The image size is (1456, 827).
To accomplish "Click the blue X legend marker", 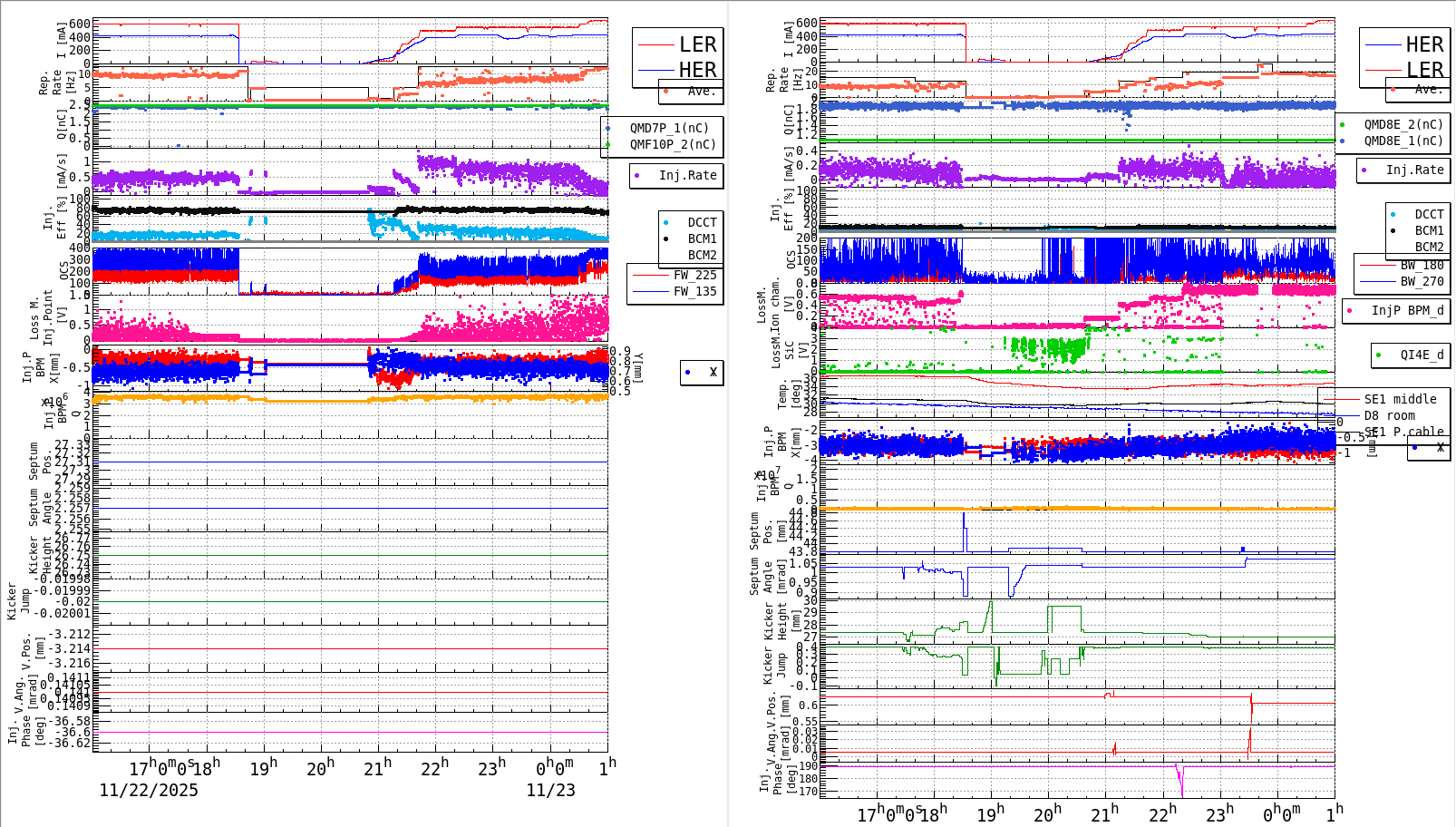I will click(688, 372).
